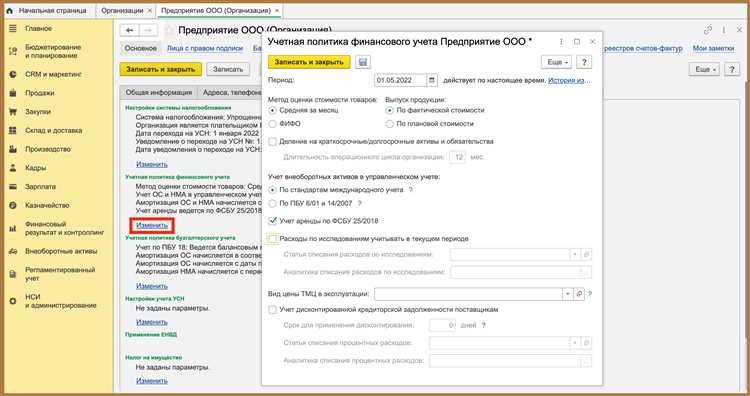This screenshot has width=750, height=396.
Task: Click Вид цены ТМЦ в эксплуатации input field
Action: point(468,294)
